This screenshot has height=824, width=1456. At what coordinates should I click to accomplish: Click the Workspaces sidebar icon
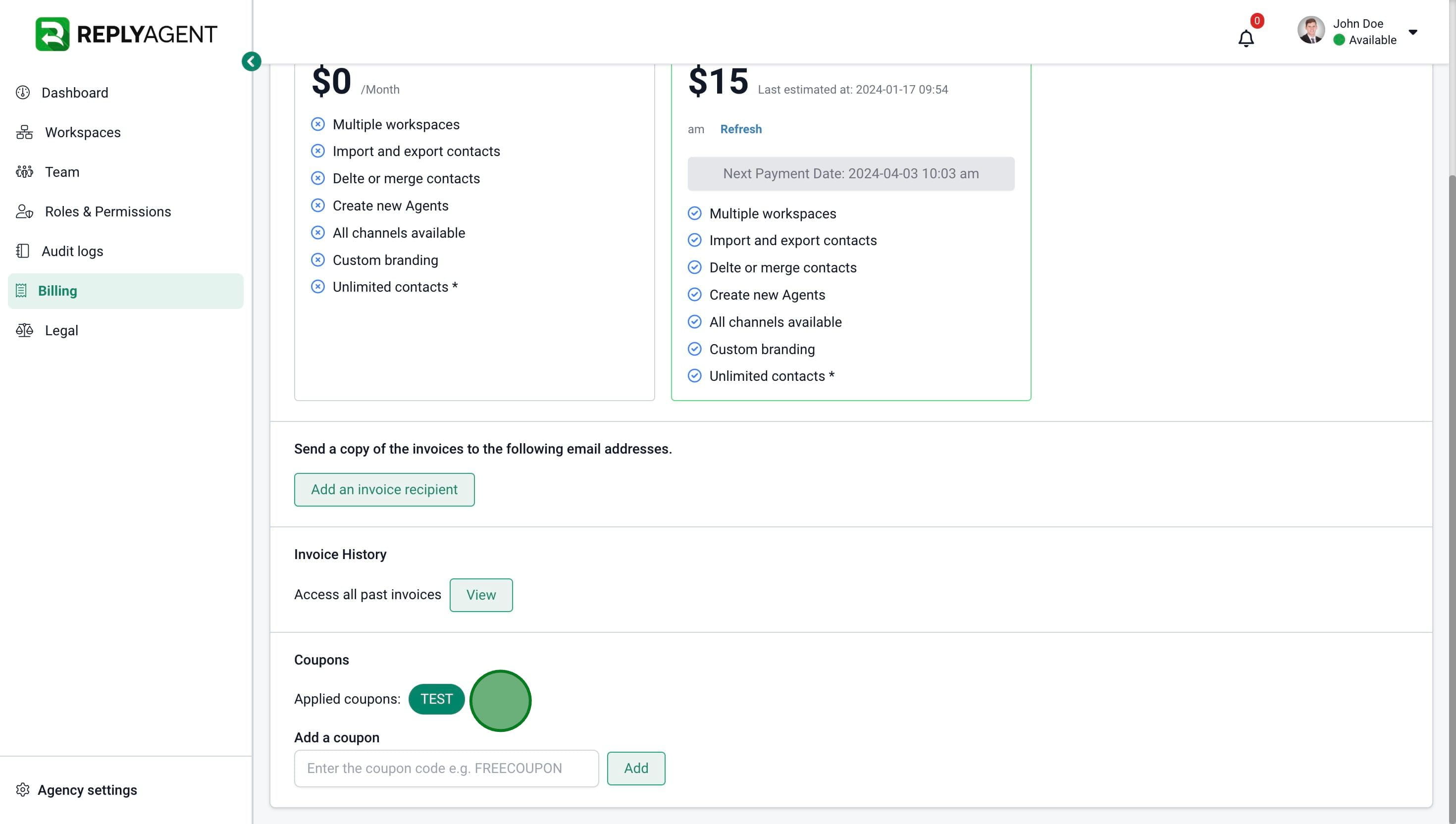tap(24, 132)
